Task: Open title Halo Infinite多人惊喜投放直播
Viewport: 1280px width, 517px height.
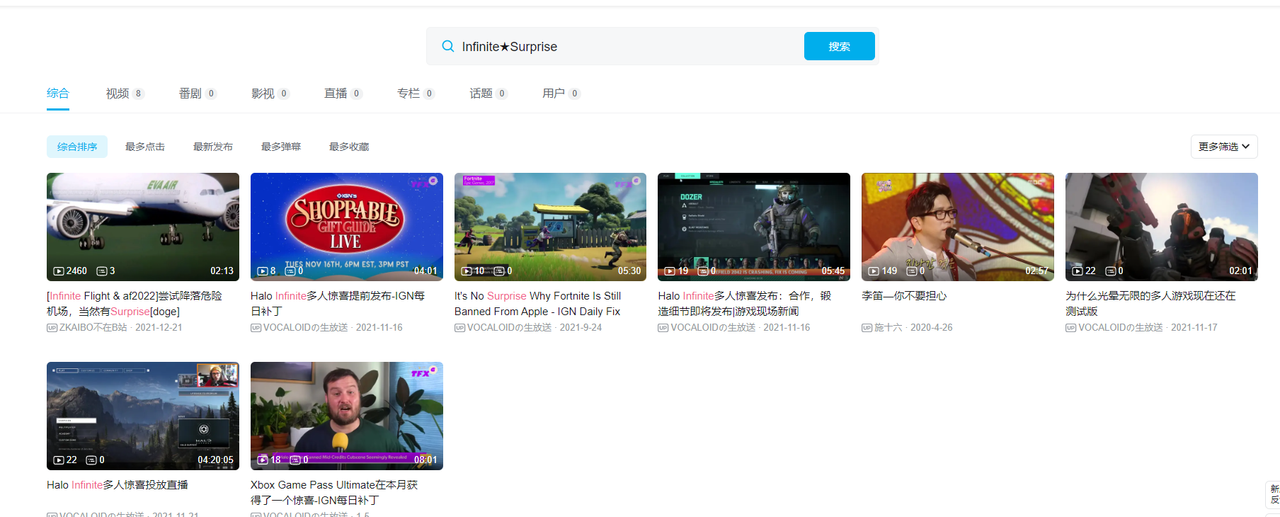Action: pos(117,485)
